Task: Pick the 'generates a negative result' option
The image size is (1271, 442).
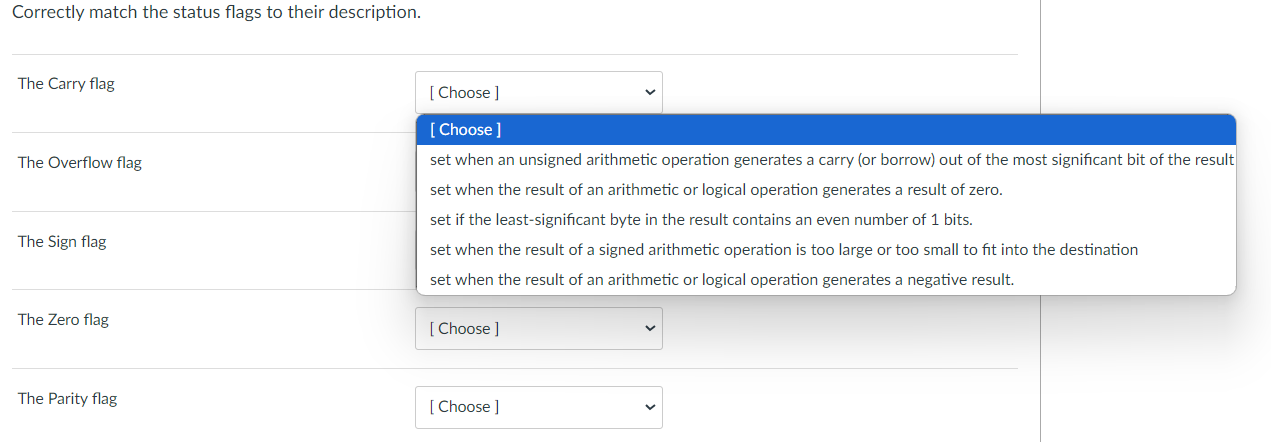Action: [x=722, y=280]
